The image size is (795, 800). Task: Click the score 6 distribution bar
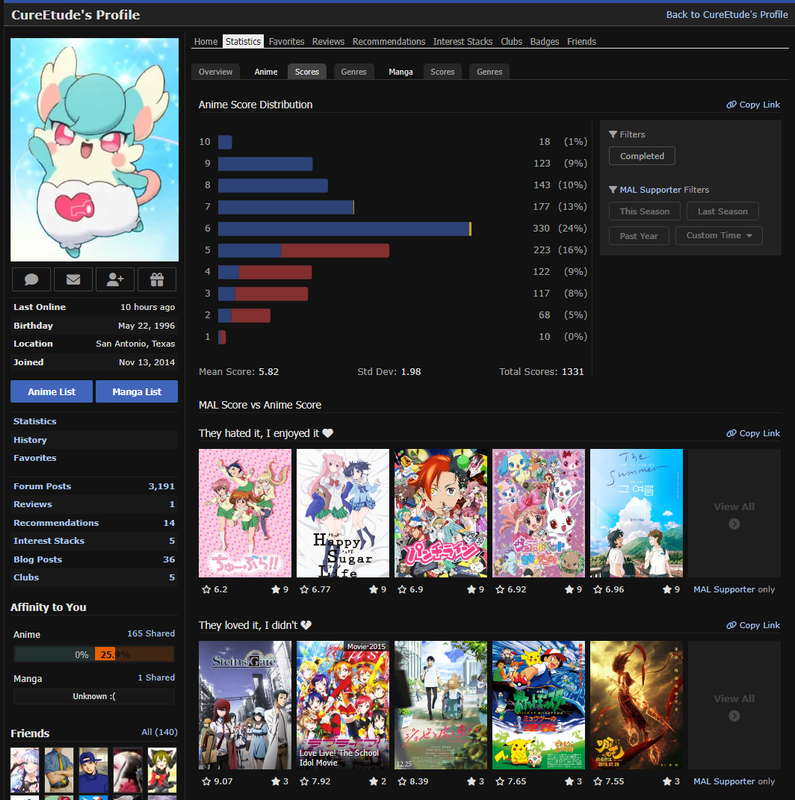coord(344,229)
